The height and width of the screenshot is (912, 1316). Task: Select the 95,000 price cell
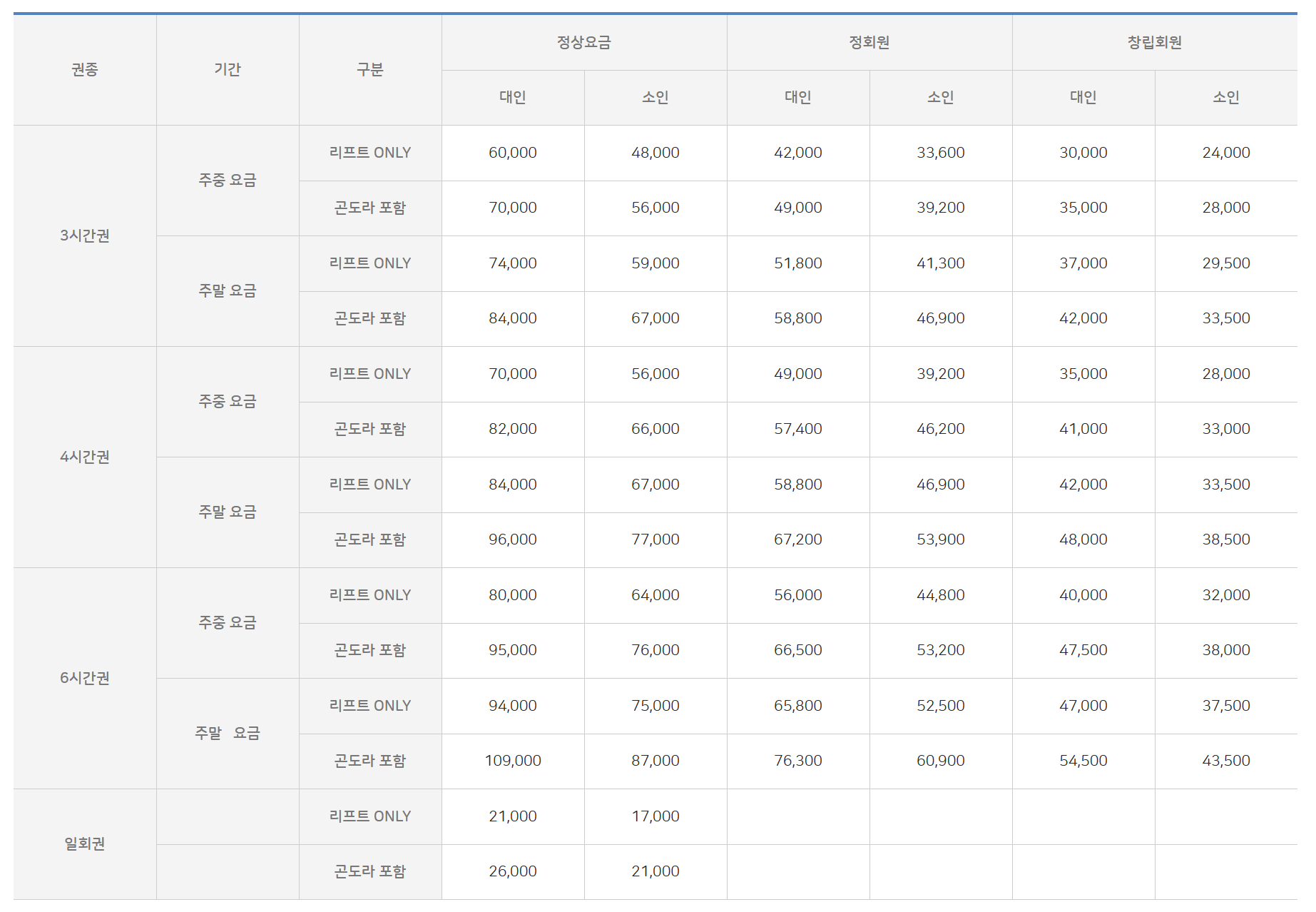[513, 650]
